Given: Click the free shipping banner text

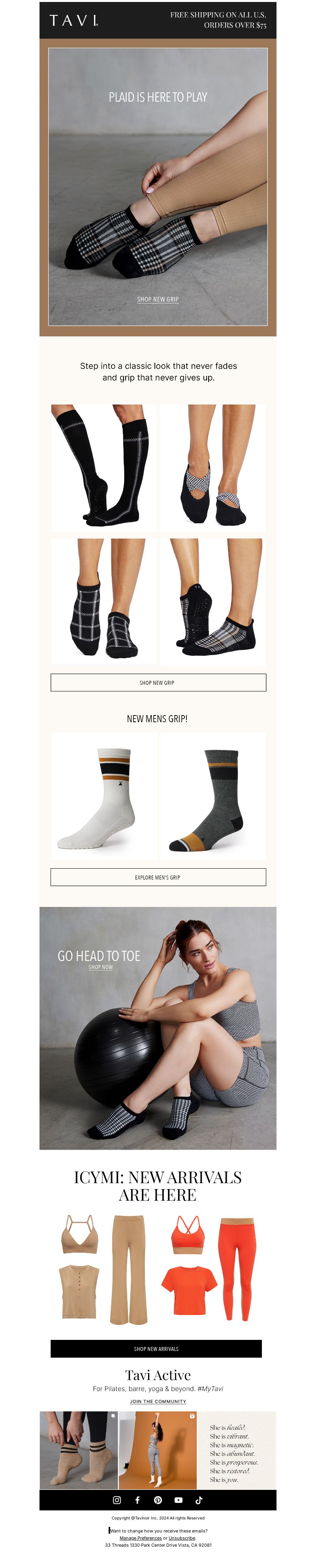Looking at the screenshot, I should pyautogui.click(x=218, y=20).
